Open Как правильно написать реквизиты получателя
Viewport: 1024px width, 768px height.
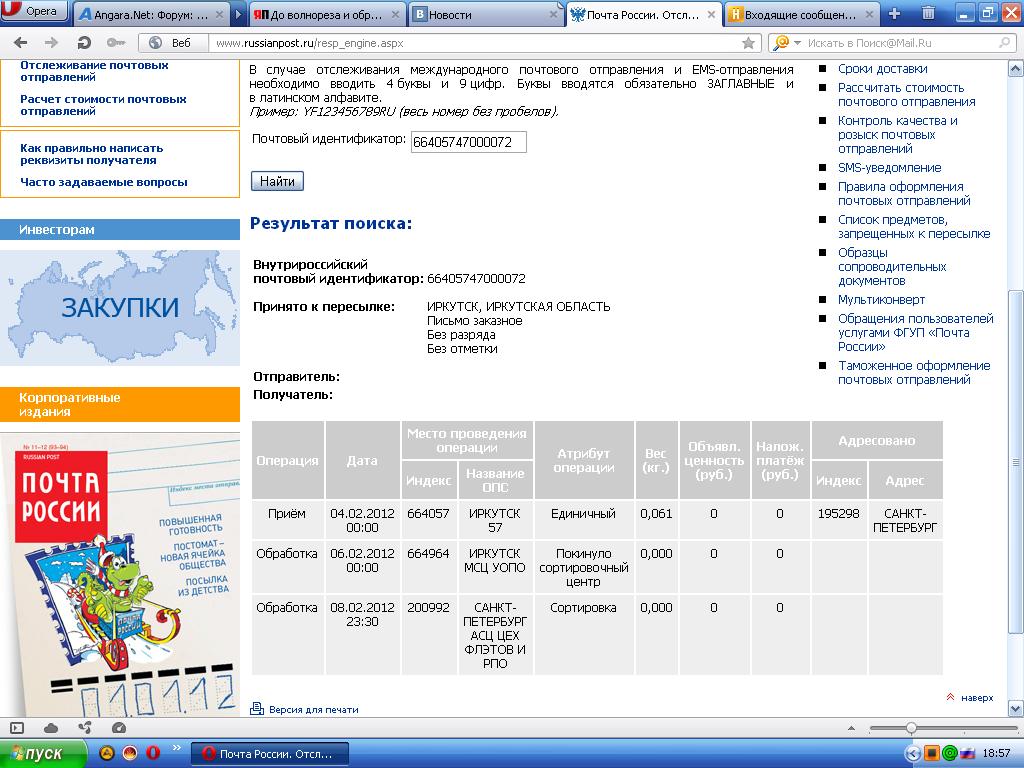(x=91, y=154)
